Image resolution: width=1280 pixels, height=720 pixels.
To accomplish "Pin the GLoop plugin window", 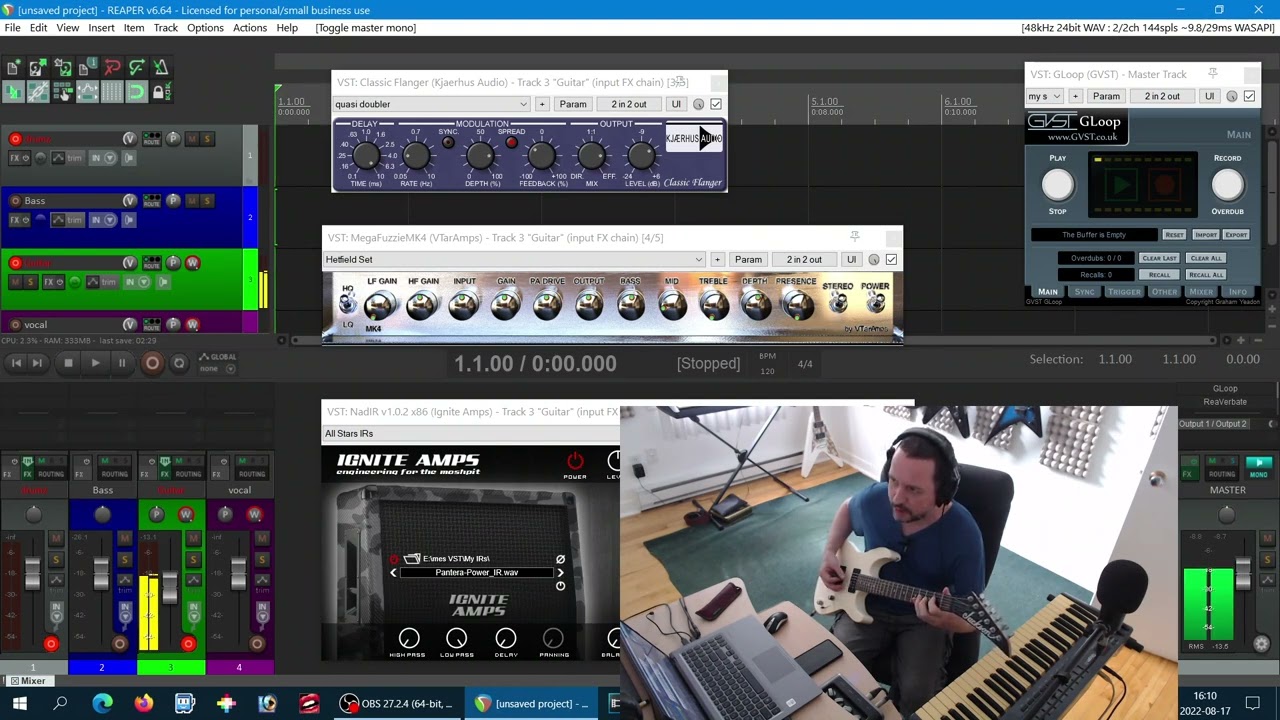I will [x=1213, y=74].
